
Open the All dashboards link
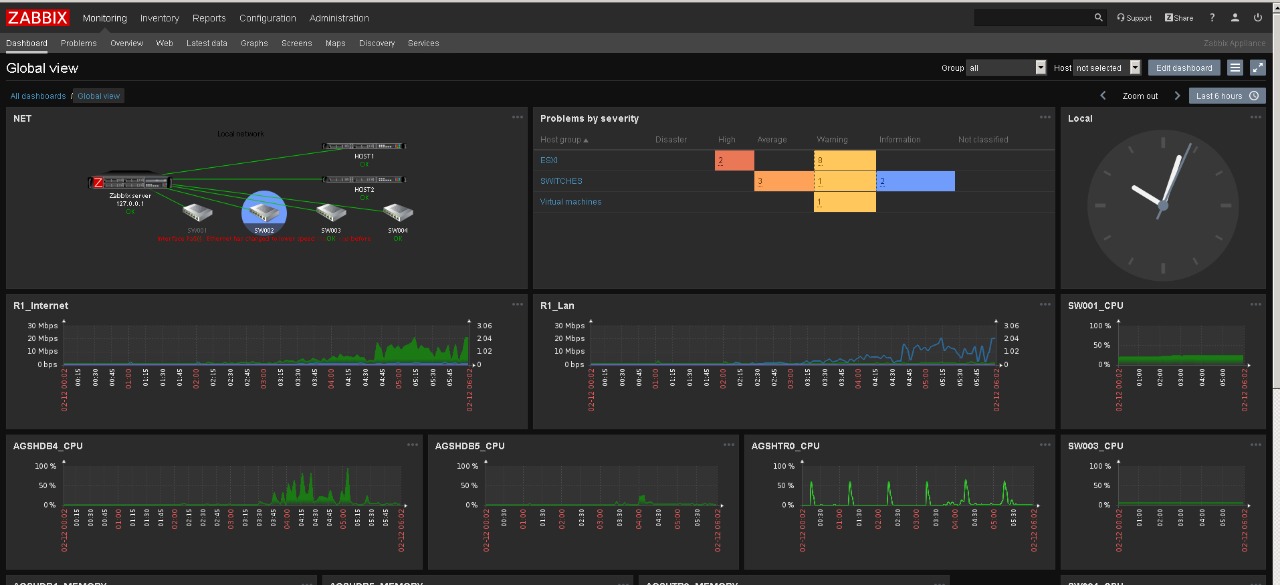coord(37,96)
